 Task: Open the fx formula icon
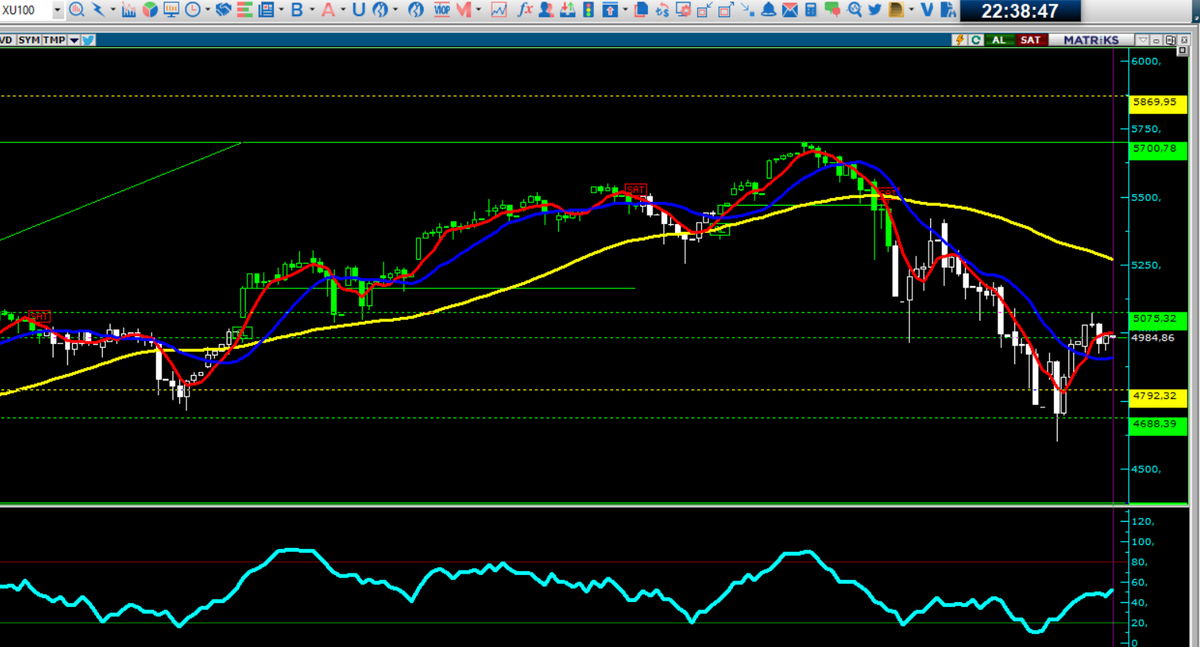point(524,10)
